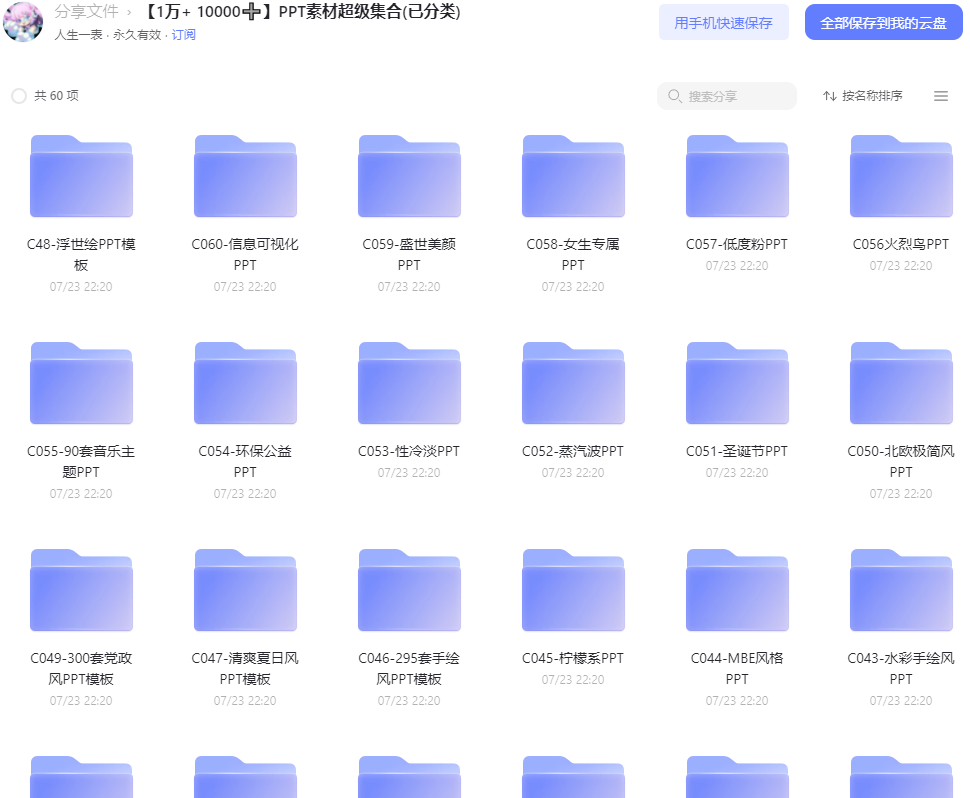Screen dimensions: 970x798
Task: Click the C059-盛世美颜PPT folder name
Action: click(409, 254)
